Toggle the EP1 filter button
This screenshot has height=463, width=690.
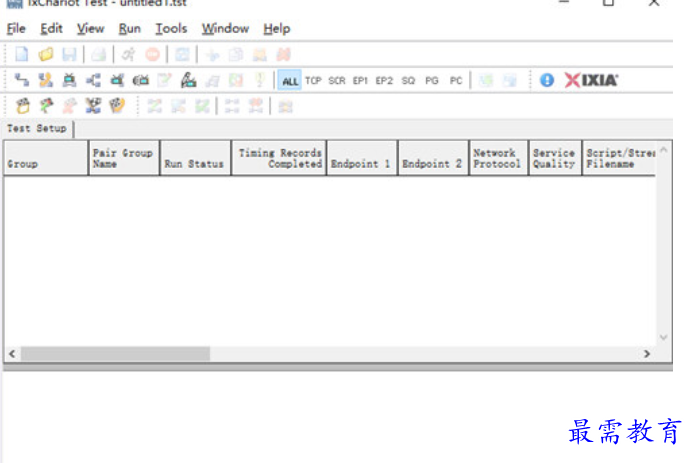360,81
